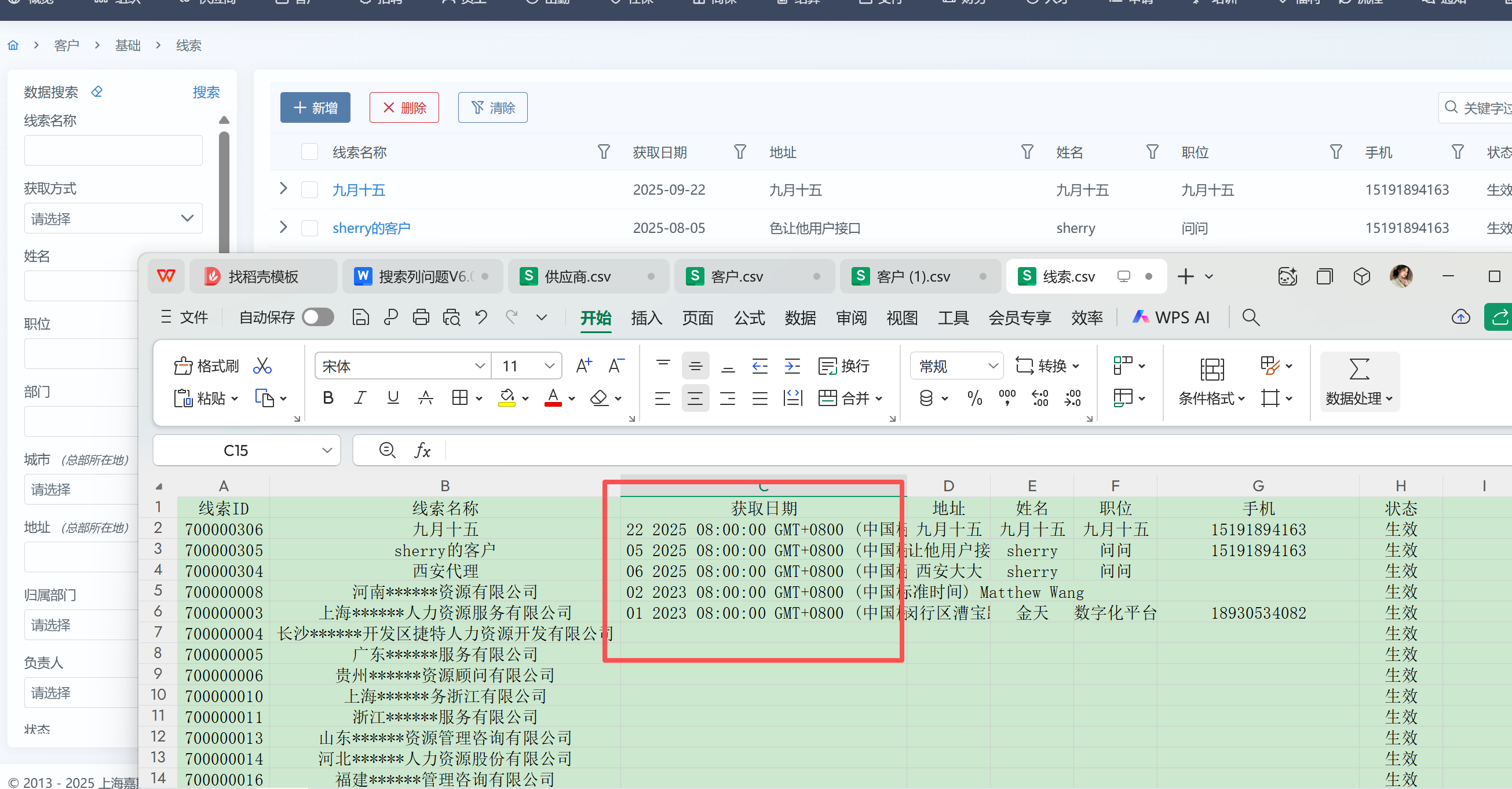
Task: Insert function using fx icon
Action: click(x=422, y=450)
